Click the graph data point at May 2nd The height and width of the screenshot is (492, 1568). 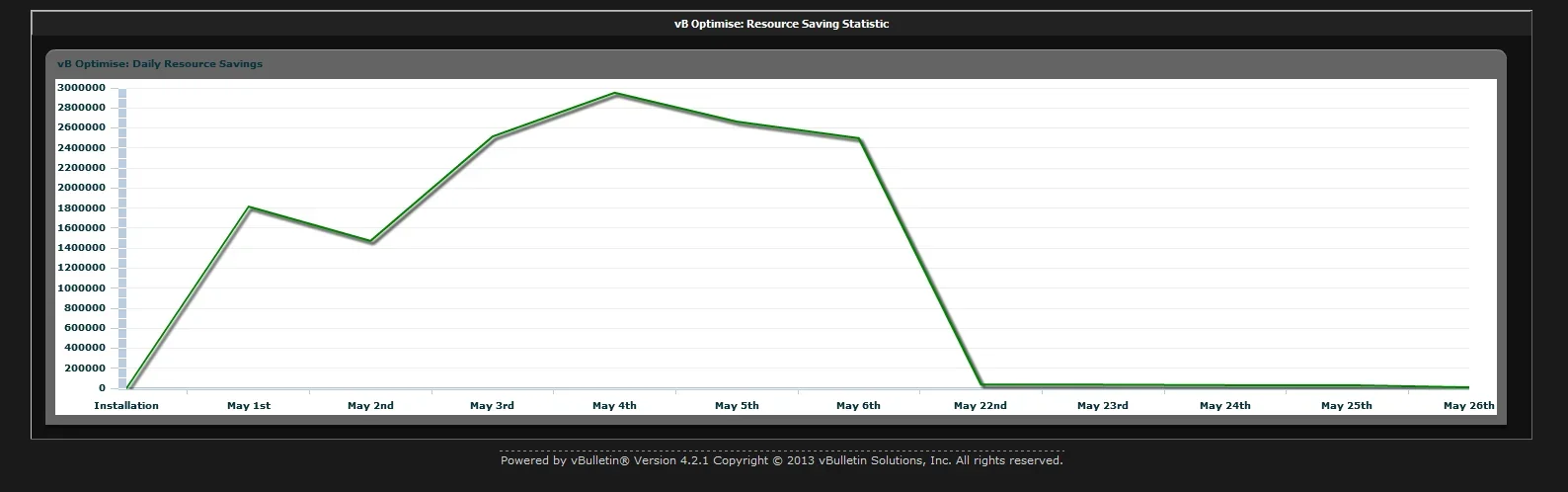371,241
